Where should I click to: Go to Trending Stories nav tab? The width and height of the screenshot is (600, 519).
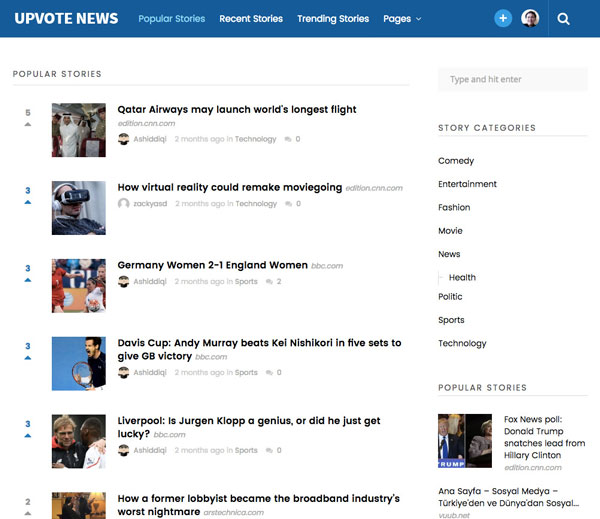pyautogui.click(x=333, y=19)
